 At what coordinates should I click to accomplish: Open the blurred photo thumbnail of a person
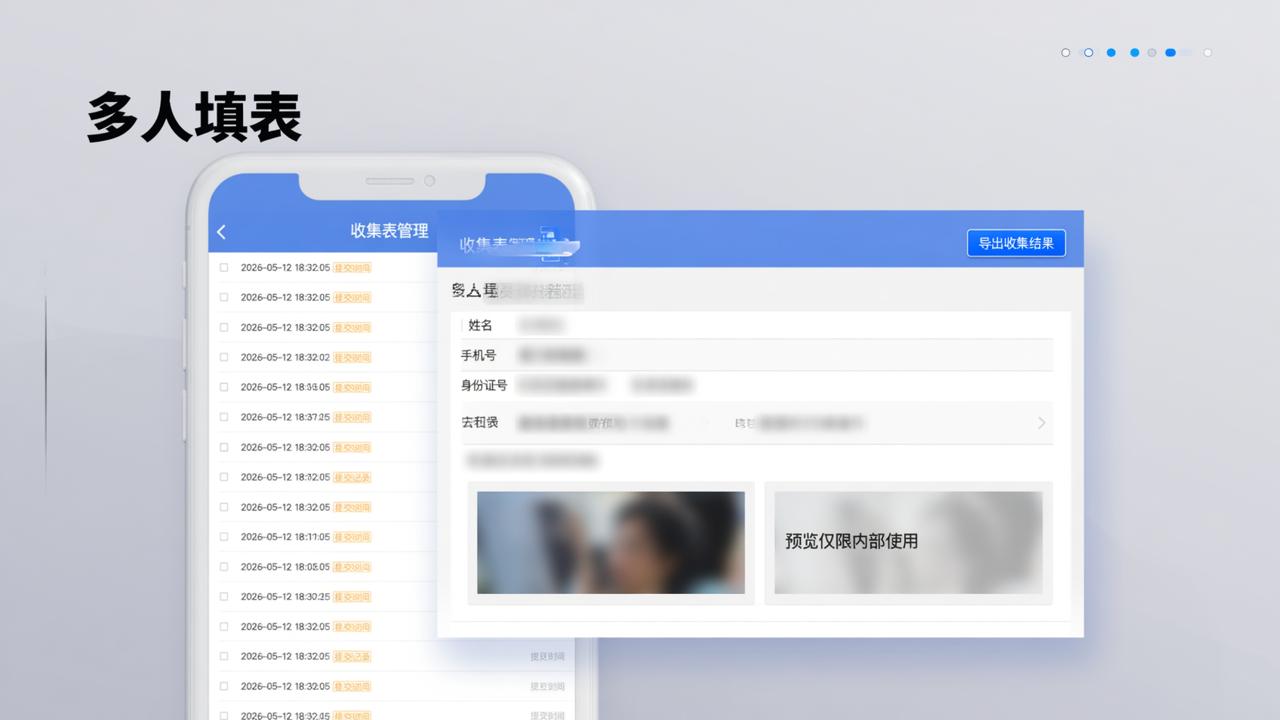click(611, 543)
